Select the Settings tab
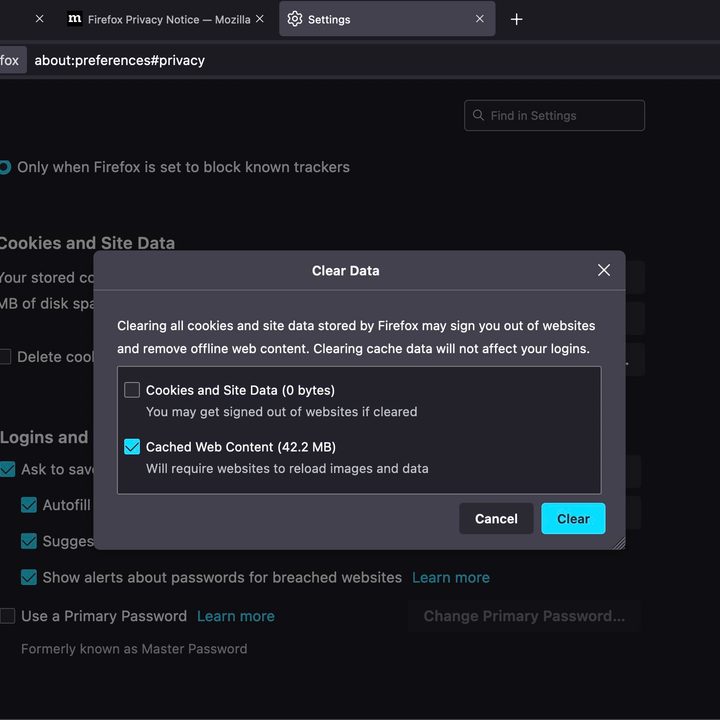Screen dimensions: 720x720 pos(387,19)
